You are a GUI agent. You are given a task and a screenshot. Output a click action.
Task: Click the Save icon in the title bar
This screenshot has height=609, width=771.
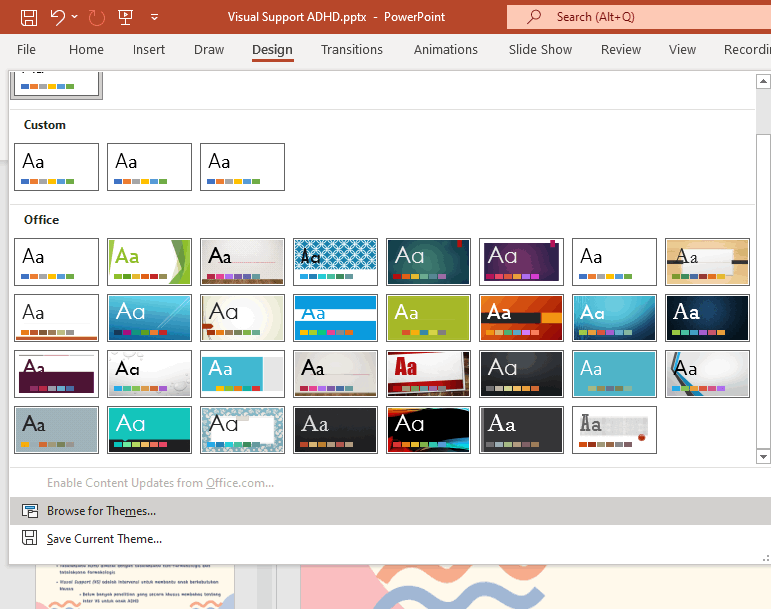click(29, 17)
